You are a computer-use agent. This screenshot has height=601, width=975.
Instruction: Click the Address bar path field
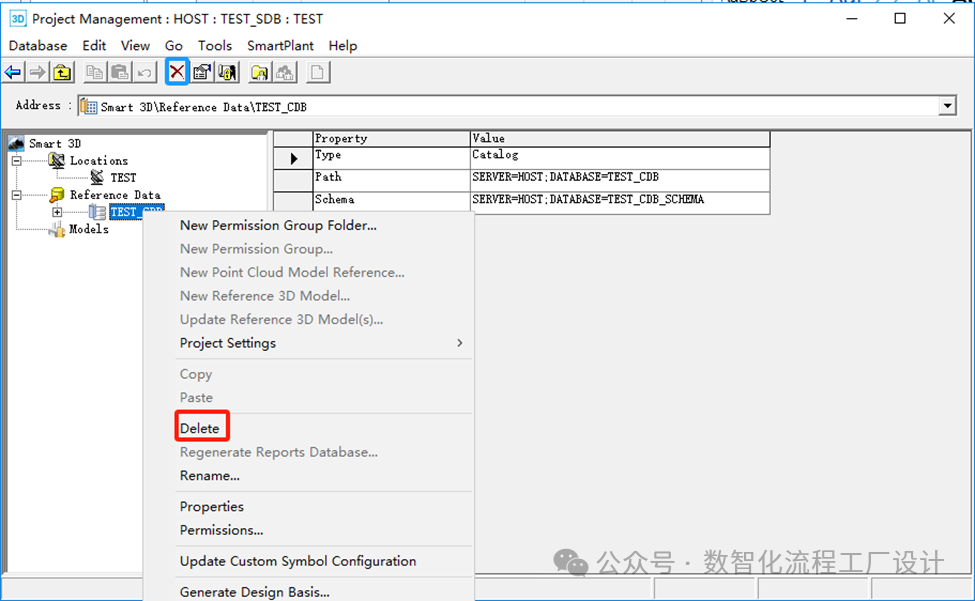pyautogui.click(x=517, y=107)
